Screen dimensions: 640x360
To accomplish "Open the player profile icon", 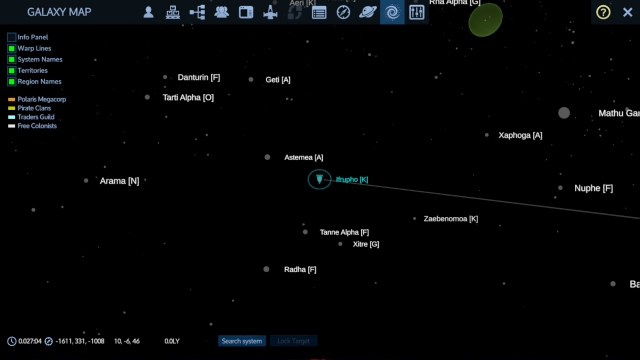I will coord(149,12).
